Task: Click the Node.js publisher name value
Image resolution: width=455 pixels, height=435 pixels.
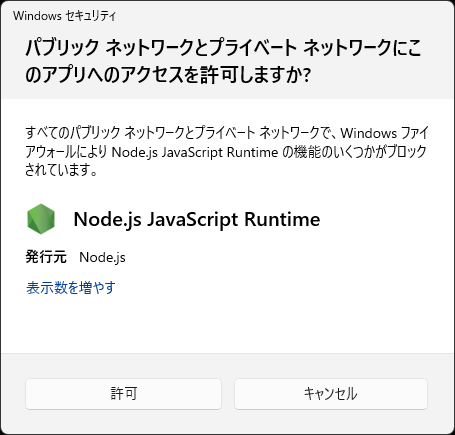Action: tap(102, 257)
